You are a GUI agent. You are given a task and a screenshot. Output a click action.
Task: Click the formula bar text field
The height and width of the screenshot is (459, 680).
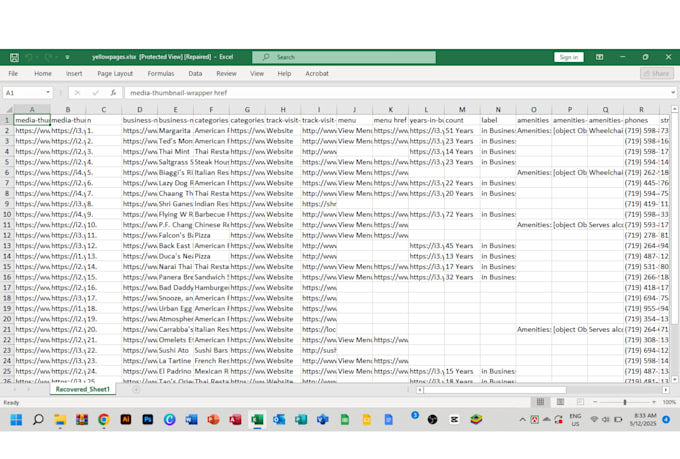click(x=397, y=93)
